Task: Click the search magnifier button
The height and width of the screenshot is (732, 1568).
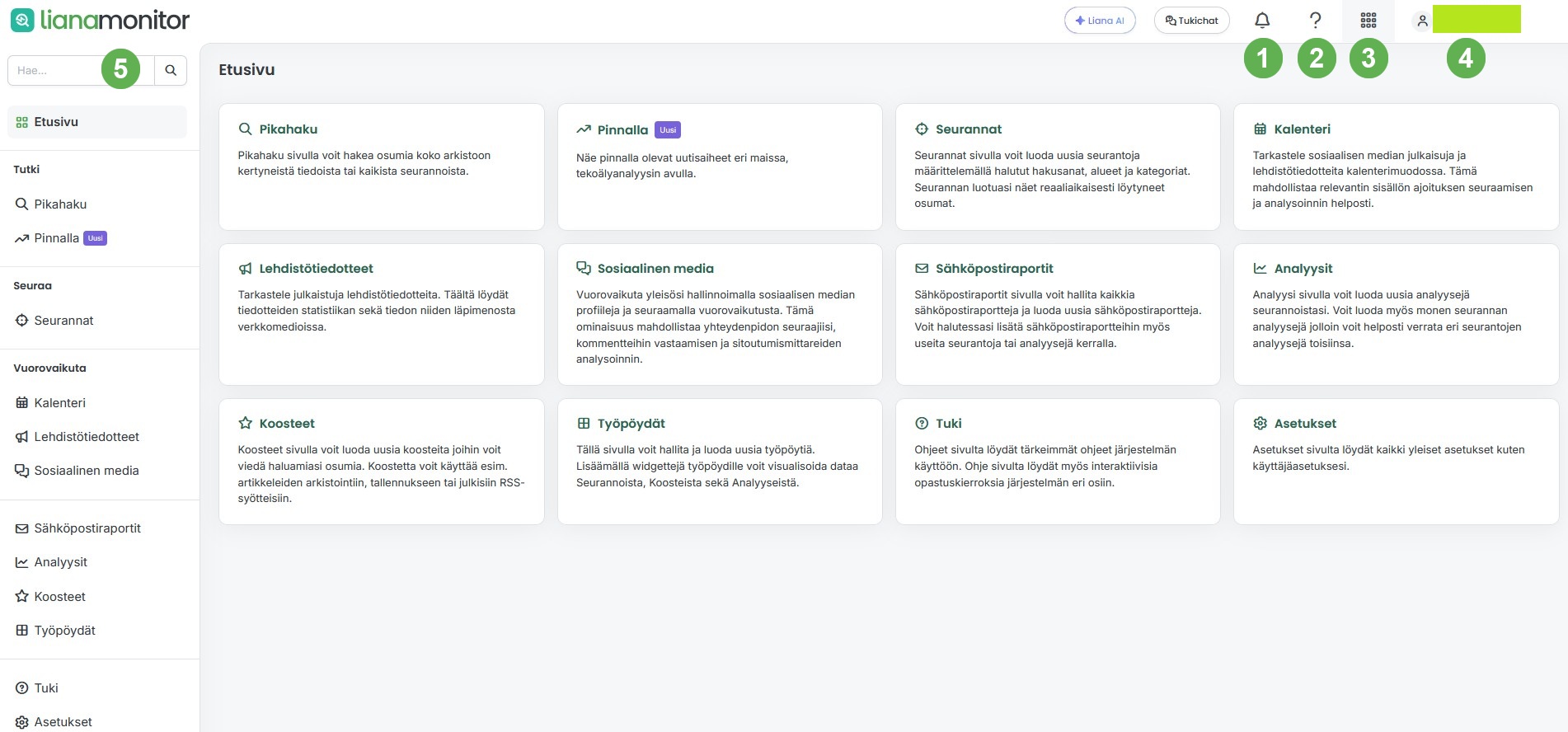Action: tap(171, 71)
